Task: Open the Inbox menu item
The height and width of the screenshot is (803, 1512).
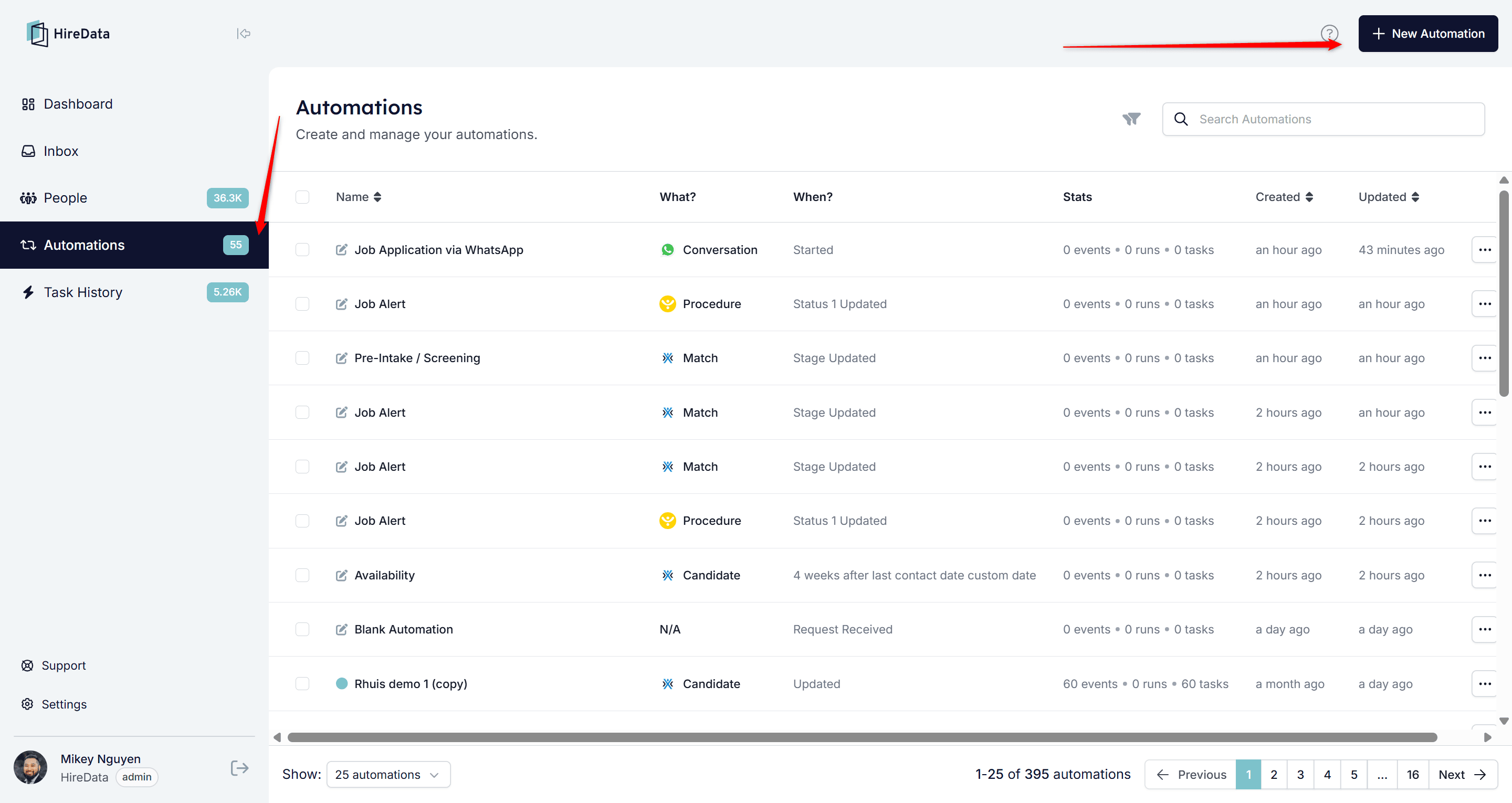Action: pos(134,151)
